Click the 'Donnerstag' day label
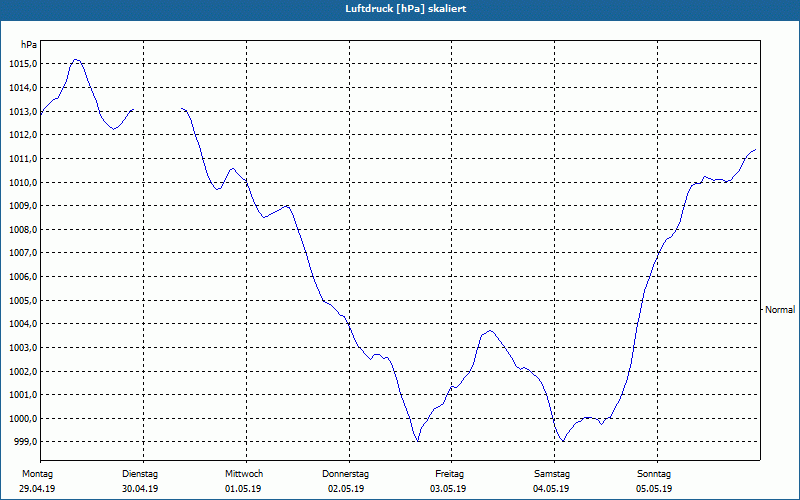Viewport: 800px width, 500px height. point(345,474)
